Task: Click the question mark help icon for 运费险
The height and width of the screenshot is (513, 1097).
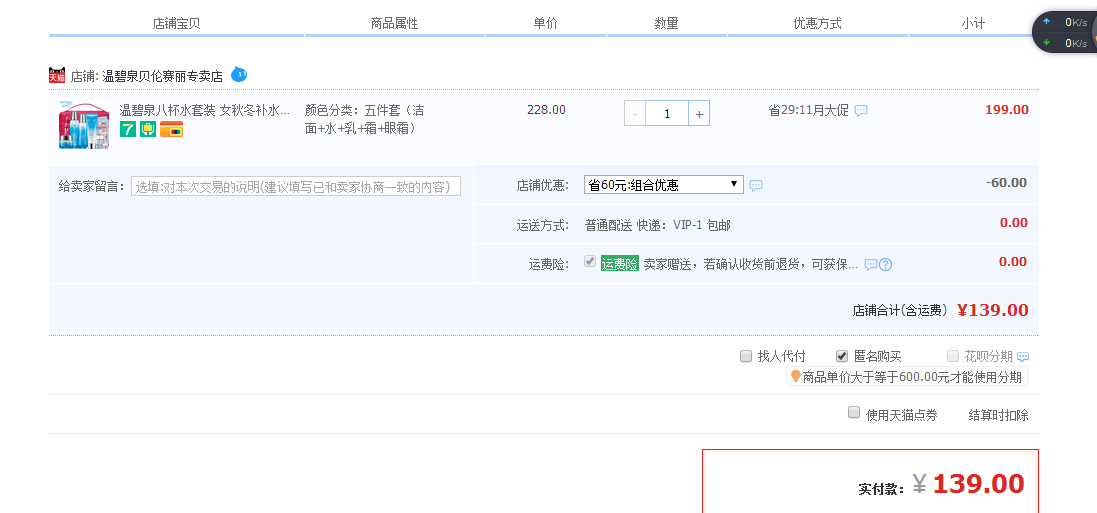Action: (885, 264)
